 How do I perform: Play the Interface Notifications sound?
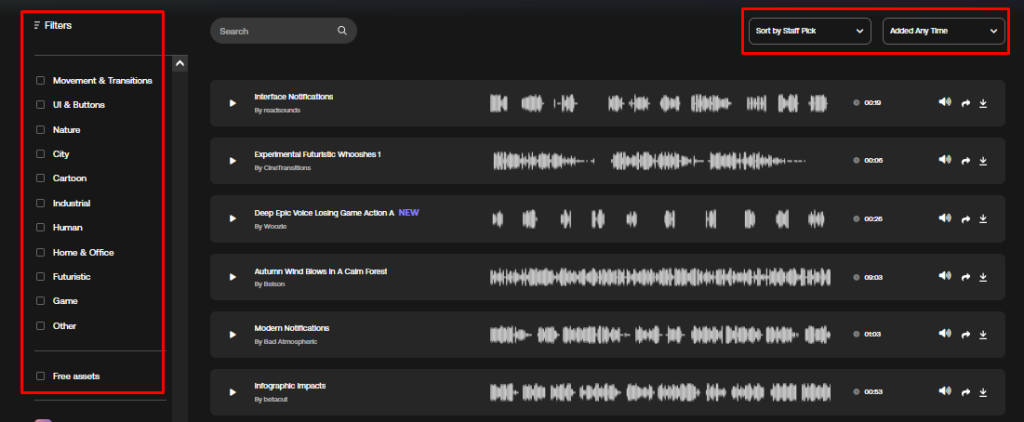click(x=232, y=103)
